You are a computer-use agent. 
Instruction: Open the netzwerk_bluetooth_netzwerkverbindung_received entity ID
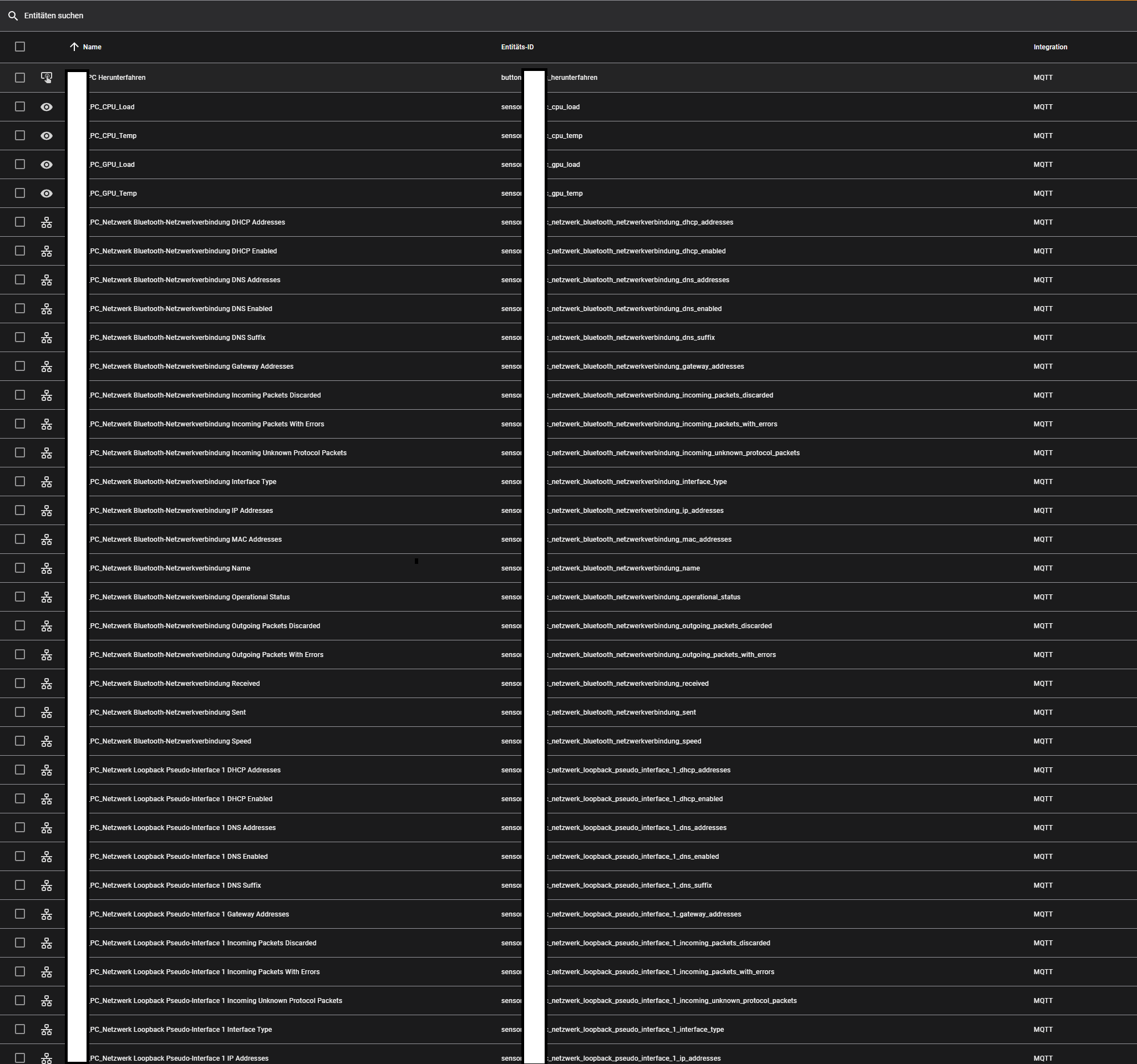coord(628,684)
